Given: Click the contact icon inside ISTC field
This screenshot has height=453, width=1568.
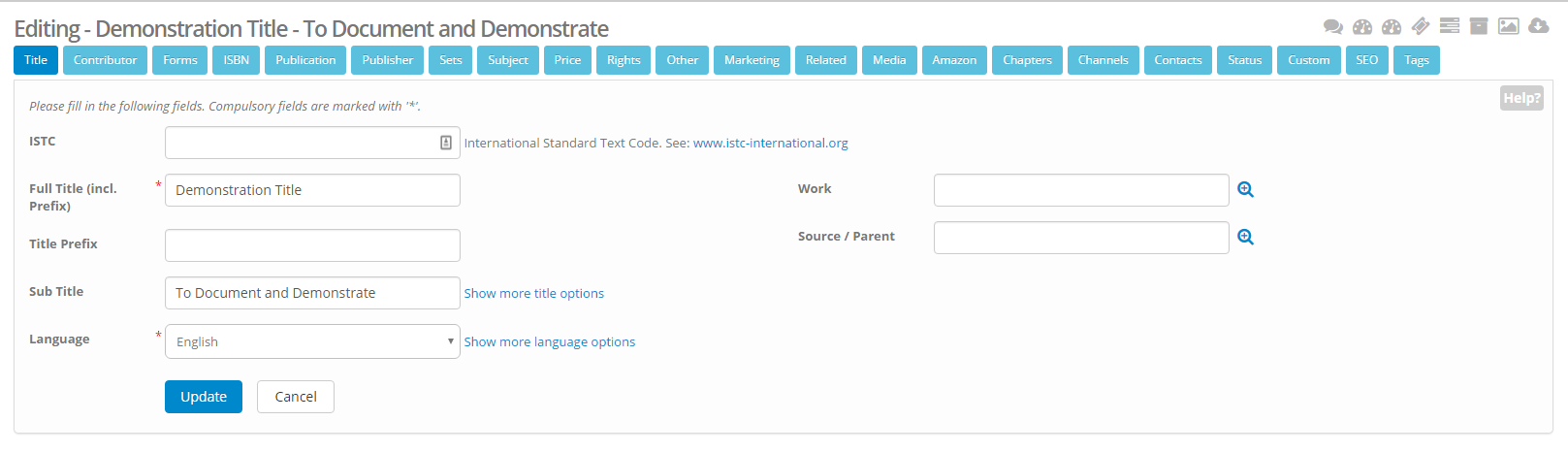Looking at the screenshot, I should pyautogui.click(x=446, y=143).
